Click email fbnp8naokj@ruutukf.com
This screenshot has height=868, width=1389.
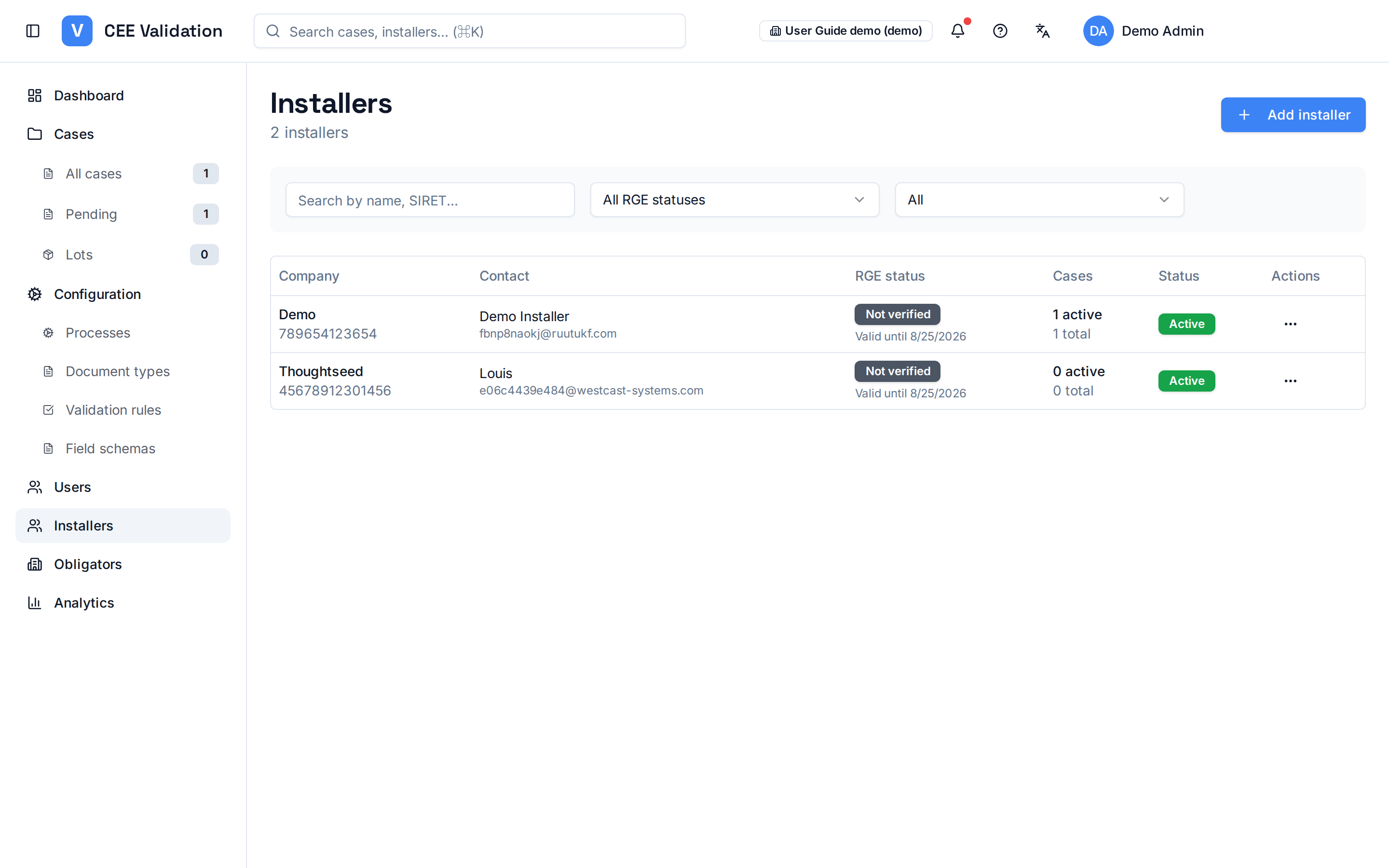point(547,334)
